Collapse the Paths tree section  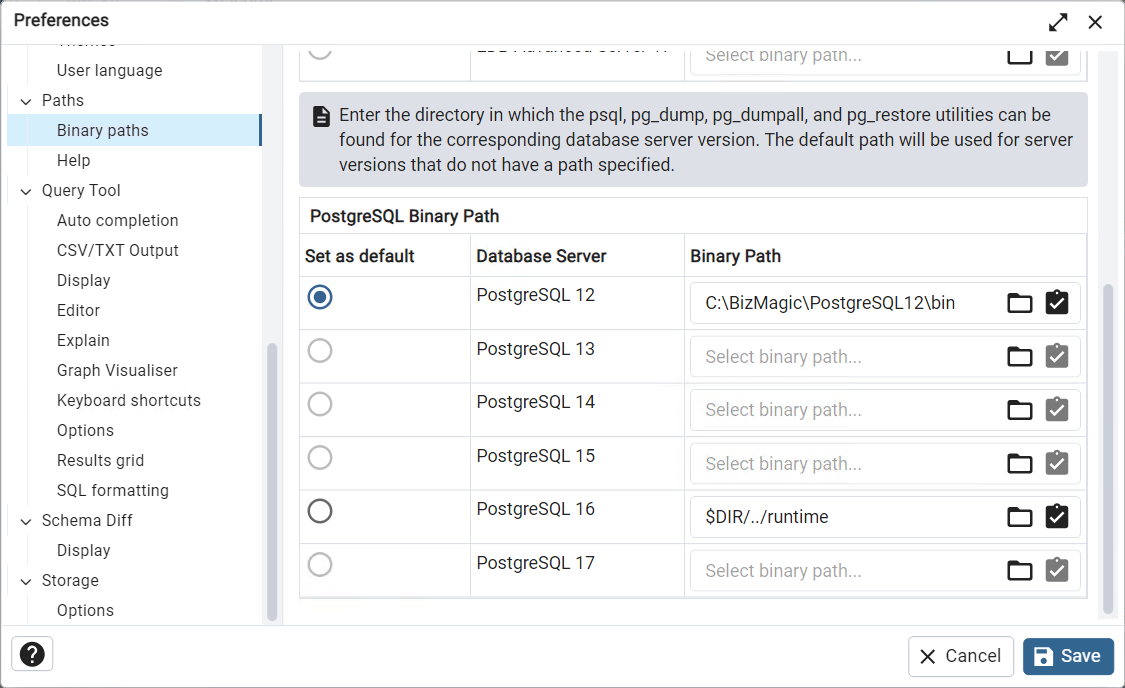(26, 101)
